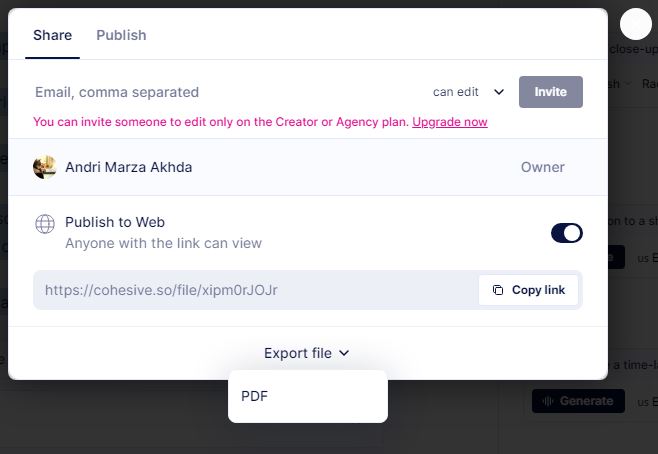
Task: Select the Share tab
Action: pyautogui.click(x=52, y=35)
